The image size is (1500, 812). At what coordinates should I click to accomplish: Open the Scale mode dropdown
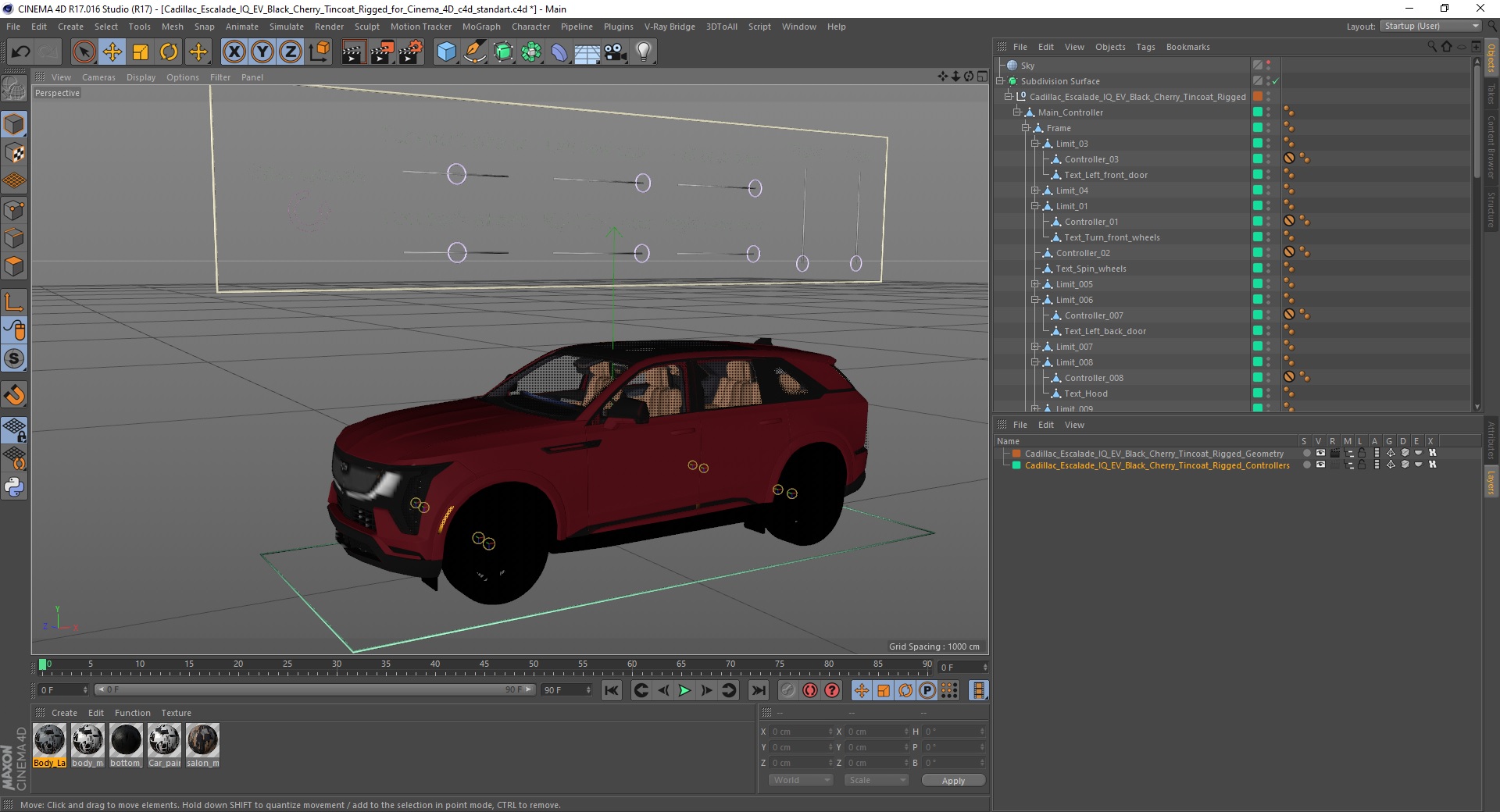(x=876, y=780)
